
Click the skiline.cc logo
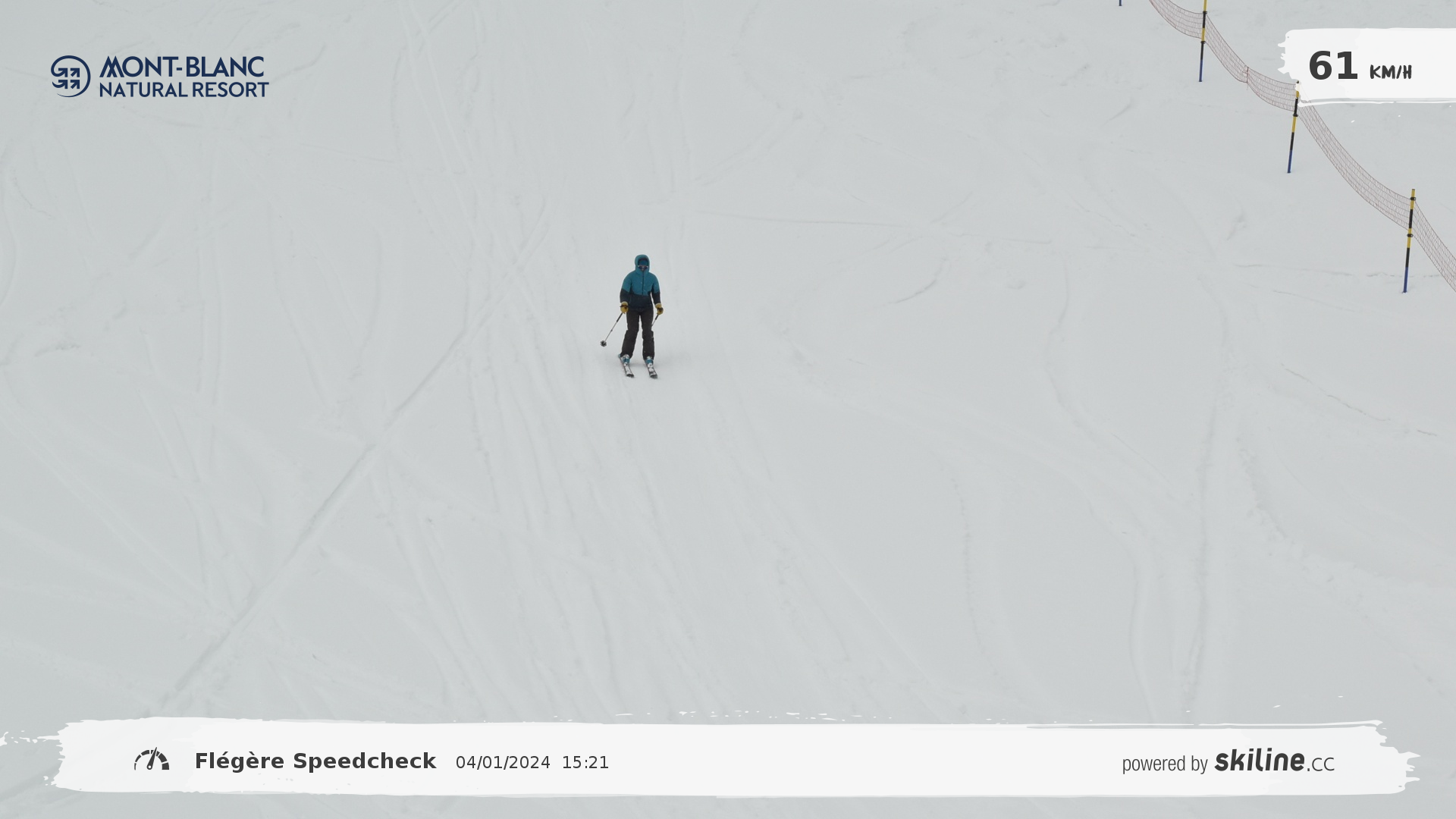tap(1274, 761)
